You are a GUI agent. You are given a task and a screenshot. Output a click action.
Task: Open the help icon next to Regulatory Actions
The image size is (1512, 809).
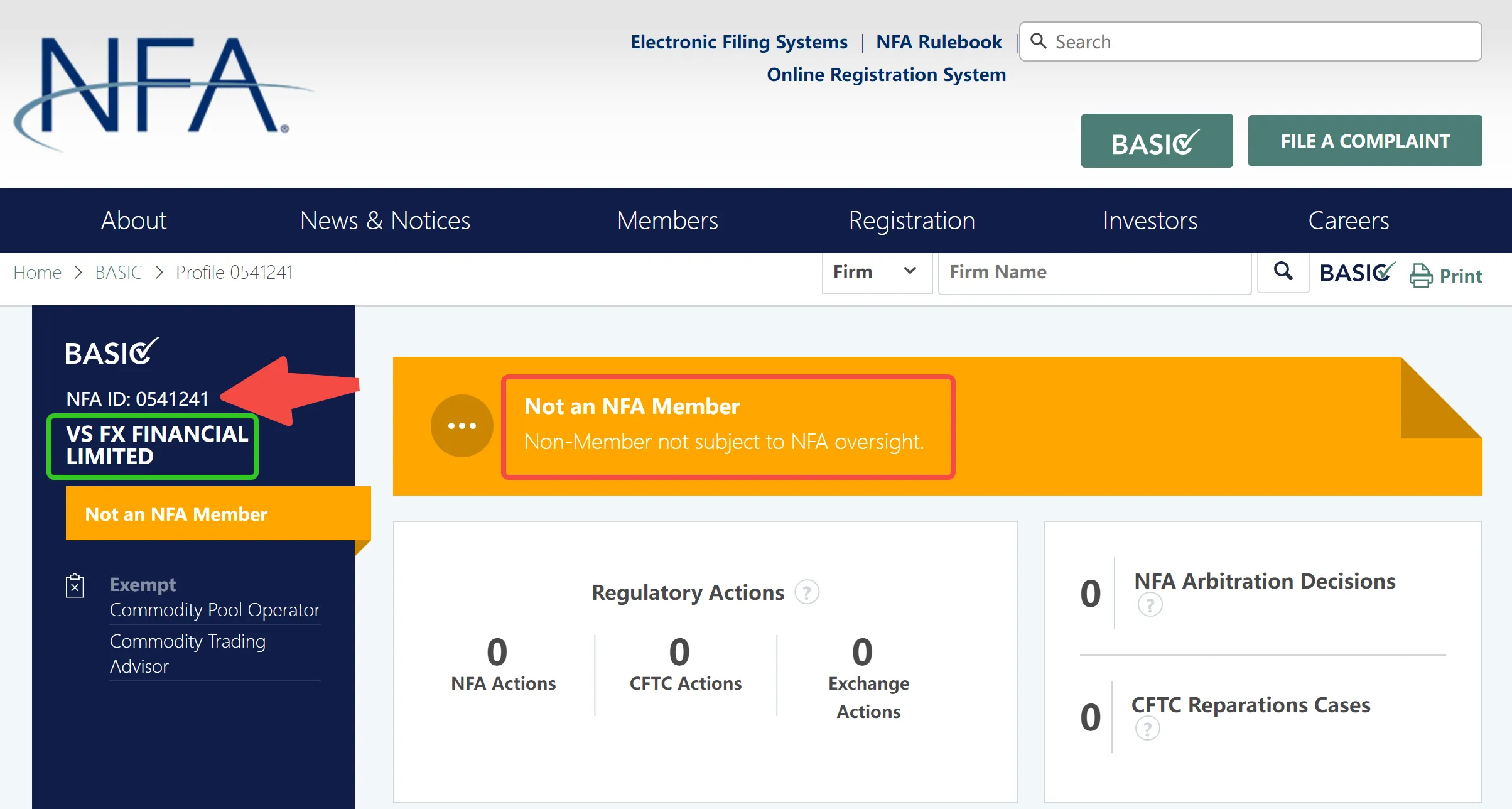[x=807, y=592]
